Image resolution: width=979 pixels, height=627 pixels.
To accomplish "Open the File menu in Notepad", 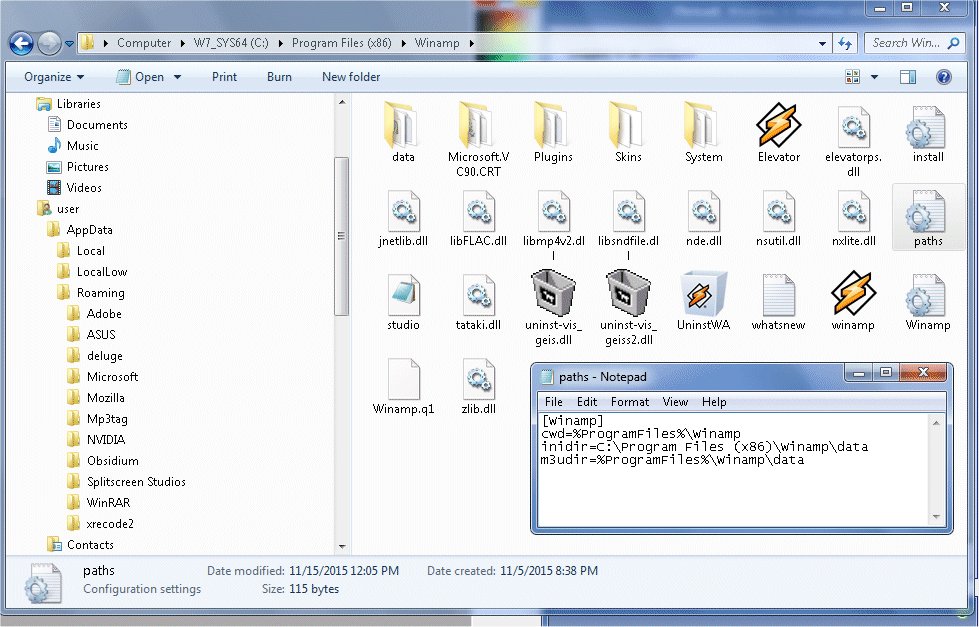I will (x=553, y=402).
